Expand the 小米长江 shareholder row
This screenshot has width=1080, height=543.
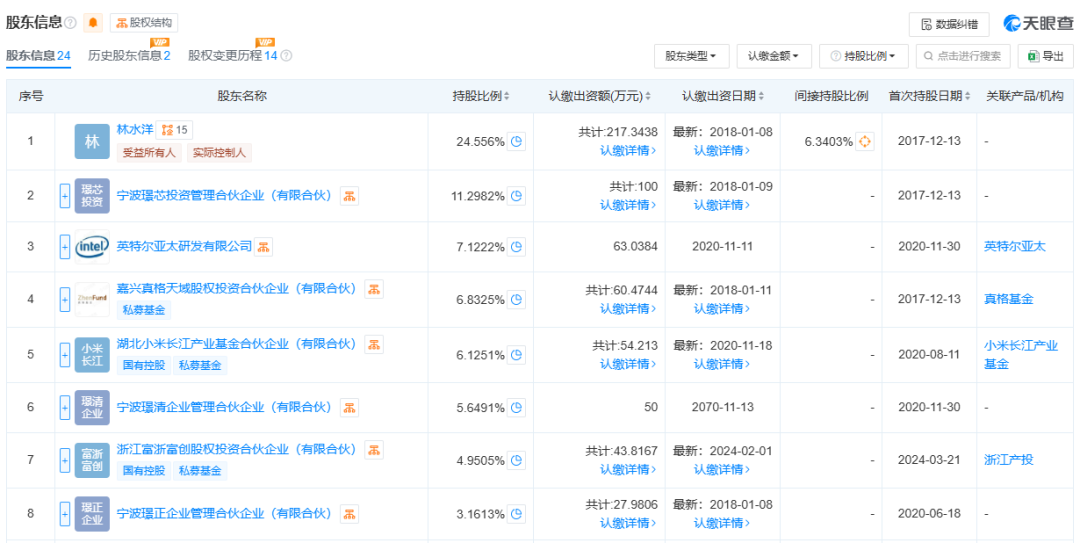(x=65, y=354)
